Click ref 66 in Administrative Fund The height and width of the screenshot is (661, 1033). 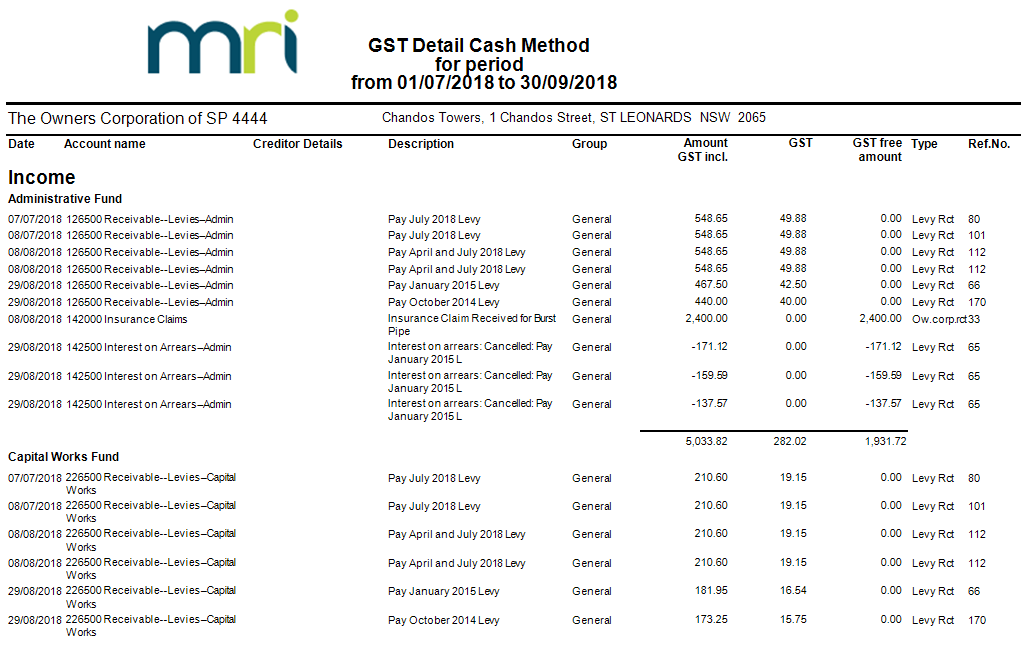click(x=974, y=285)
